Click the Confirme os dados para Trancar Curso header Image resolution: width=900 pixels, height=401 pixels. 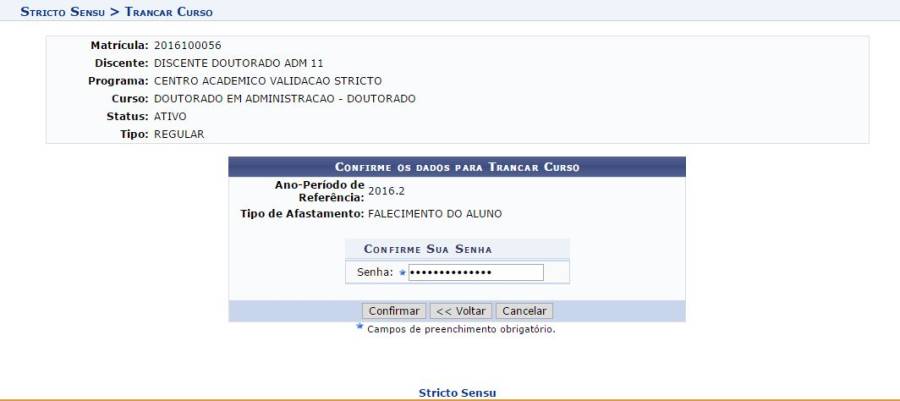coord(457,167)
